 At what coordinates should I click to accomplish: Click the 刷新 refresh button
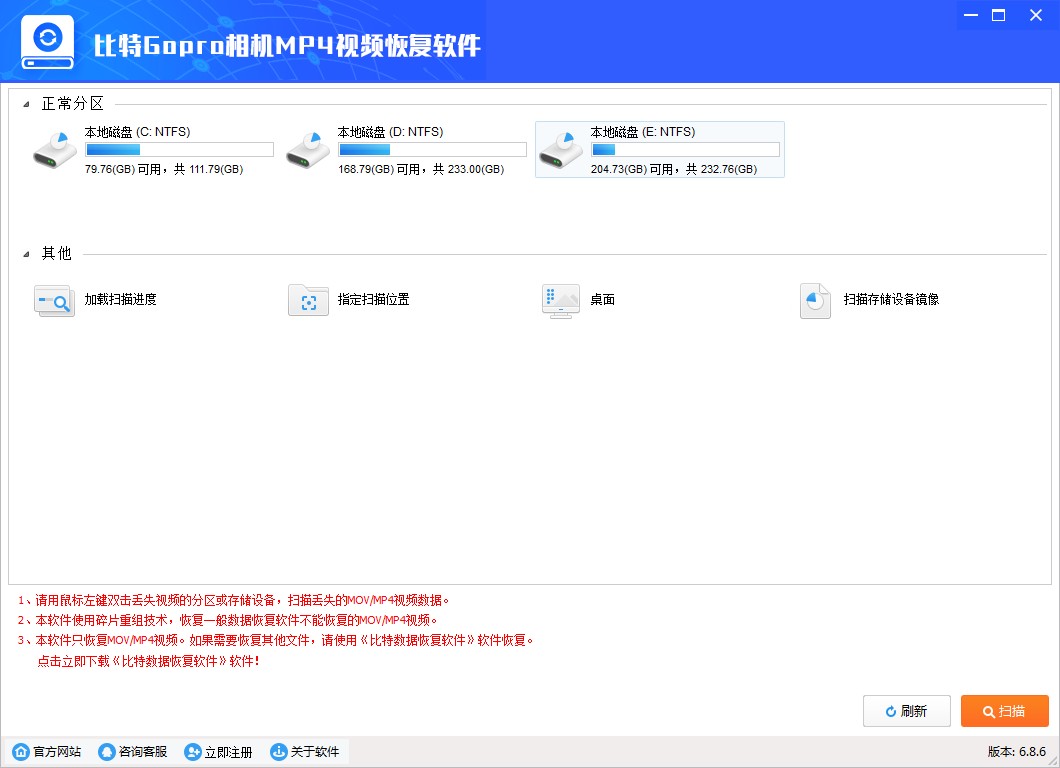[907, 711]
